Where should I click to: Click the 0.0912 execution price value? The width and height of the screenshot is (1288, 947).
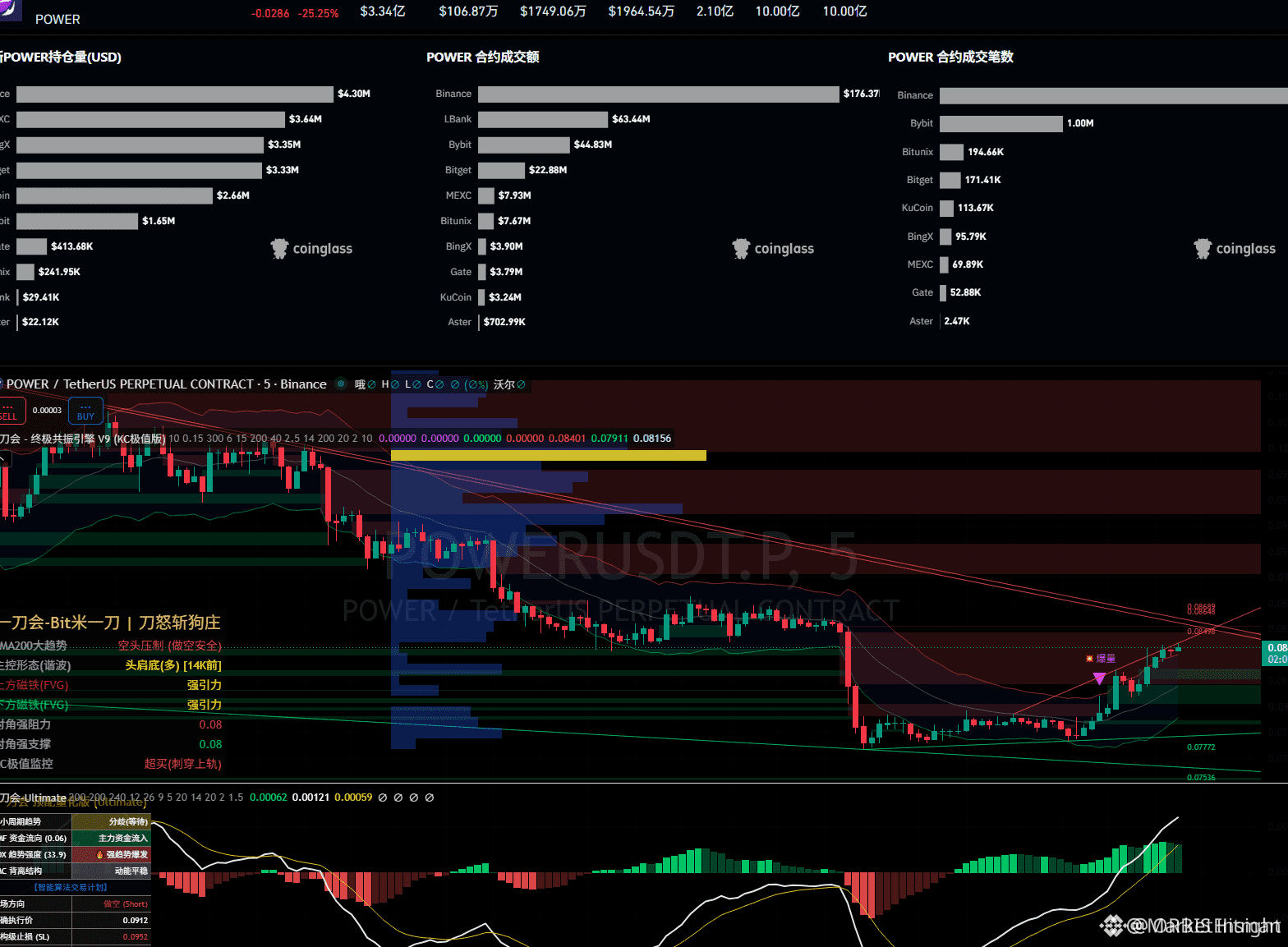coord(136,920)
